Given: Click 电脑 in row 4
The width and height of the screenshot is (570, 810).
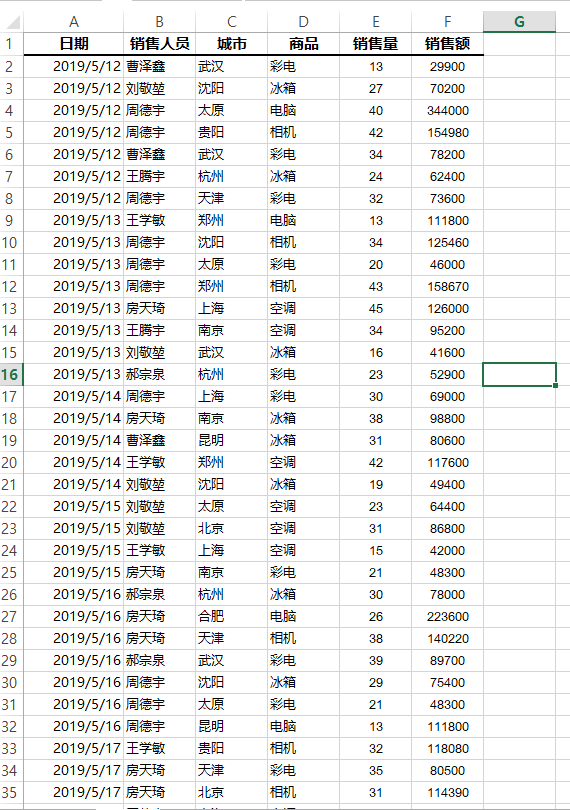Looking at the screenshot, I should point(303,111).
